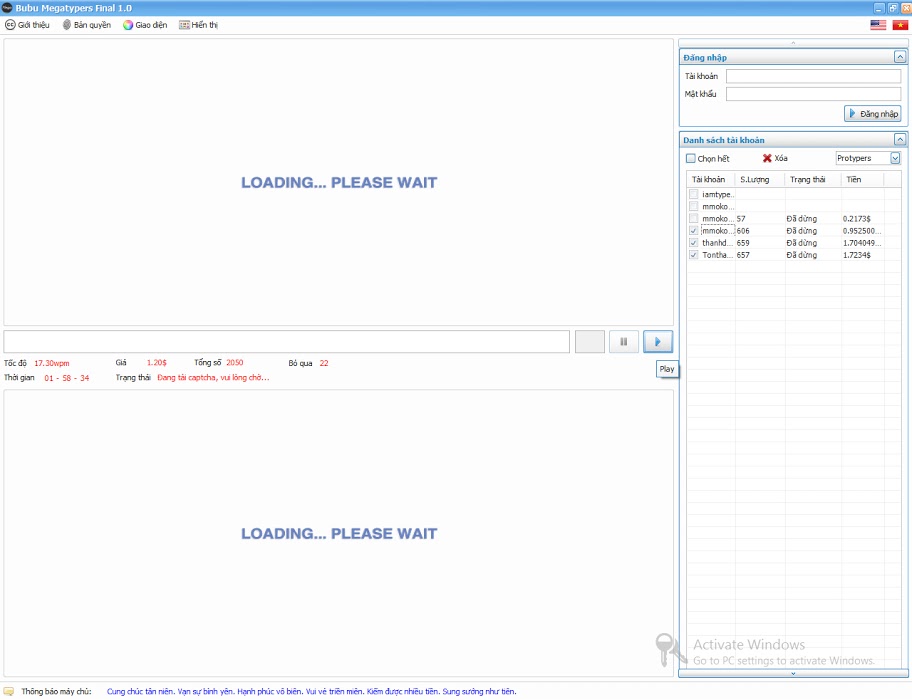The width and height of the screenshot is (912, 700).
Task: Open the Hiển thị menu
Action: (198, 25)
